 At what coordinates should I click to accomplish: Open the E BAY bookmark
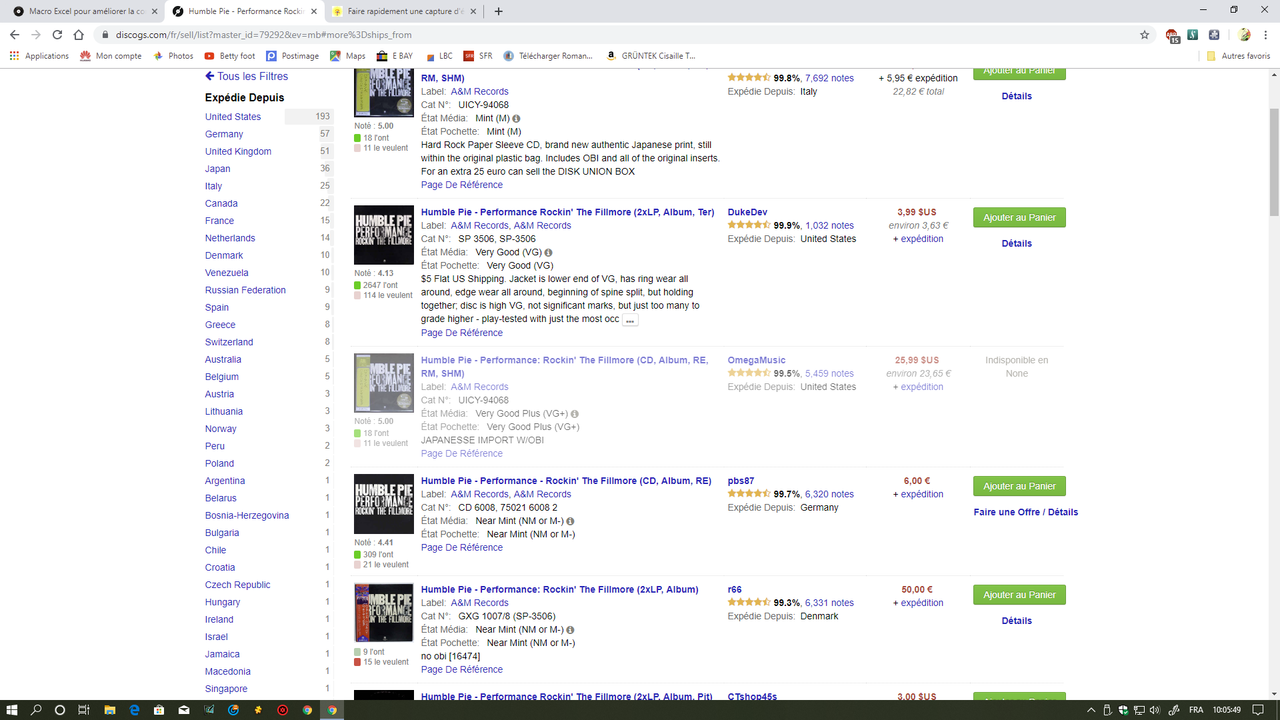coord(394,56)
